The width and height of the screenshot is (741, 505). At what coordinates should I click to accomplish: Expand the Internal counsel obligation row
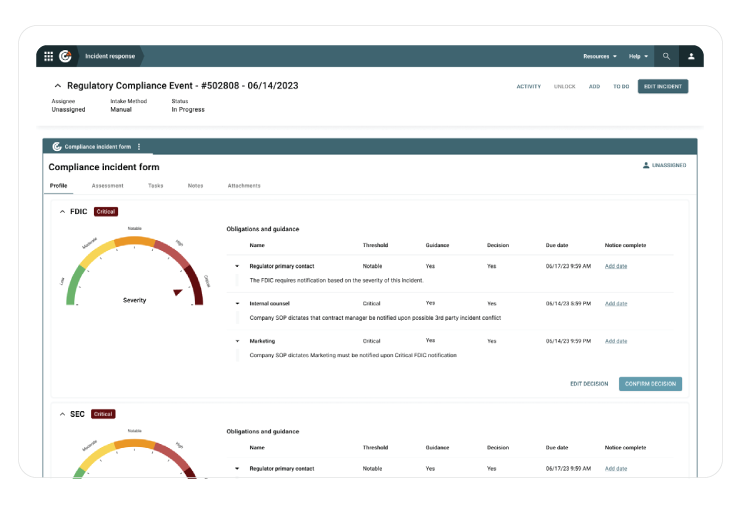click(x=238, y=303)
